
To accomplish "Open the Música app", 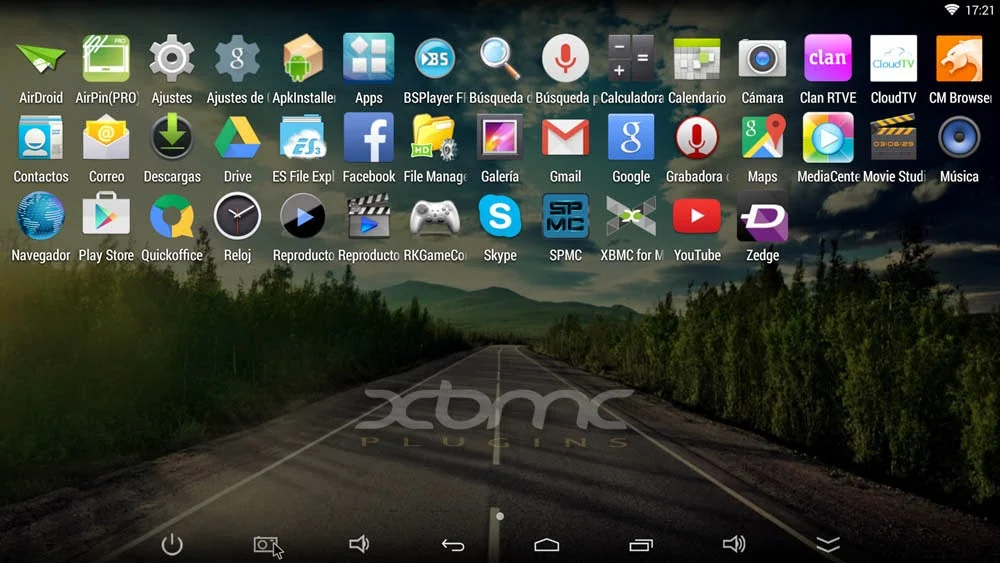I will [959, 137].
